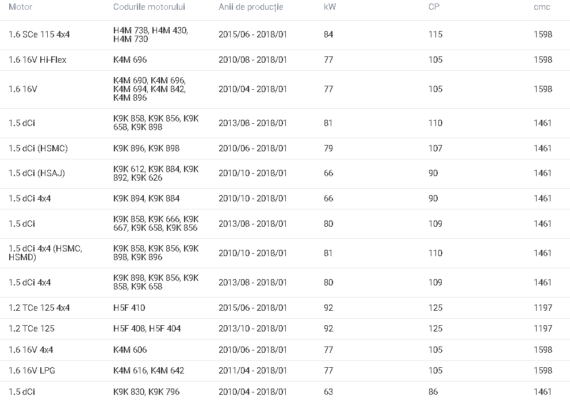The height and width of the screenshot is (400, 570).
Task: Click the Motor column header
Action: [20, 7]
